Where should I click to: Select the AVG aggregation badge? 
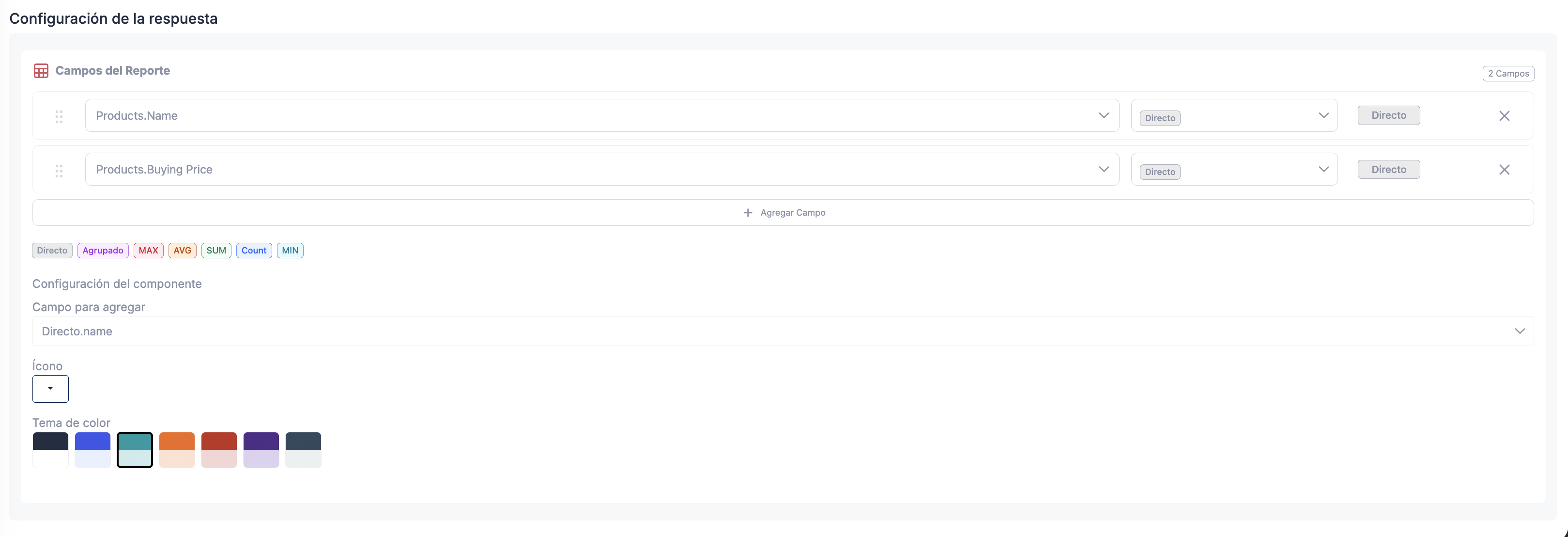[182, 250]
